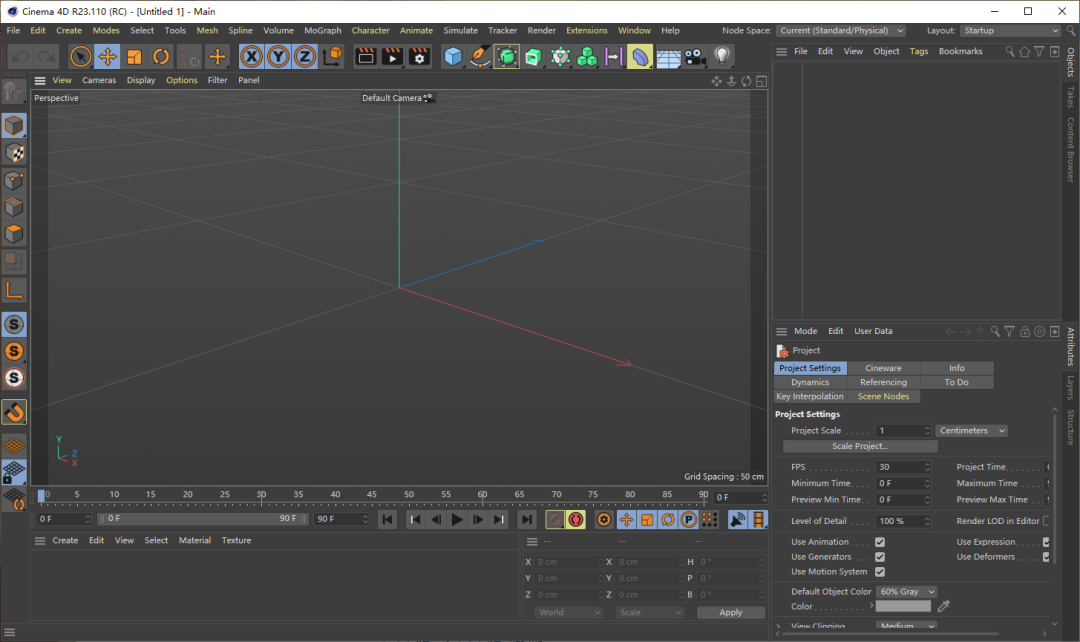Toggle the Use Generators checkbox
The image size is (1080, 642).
880,557
